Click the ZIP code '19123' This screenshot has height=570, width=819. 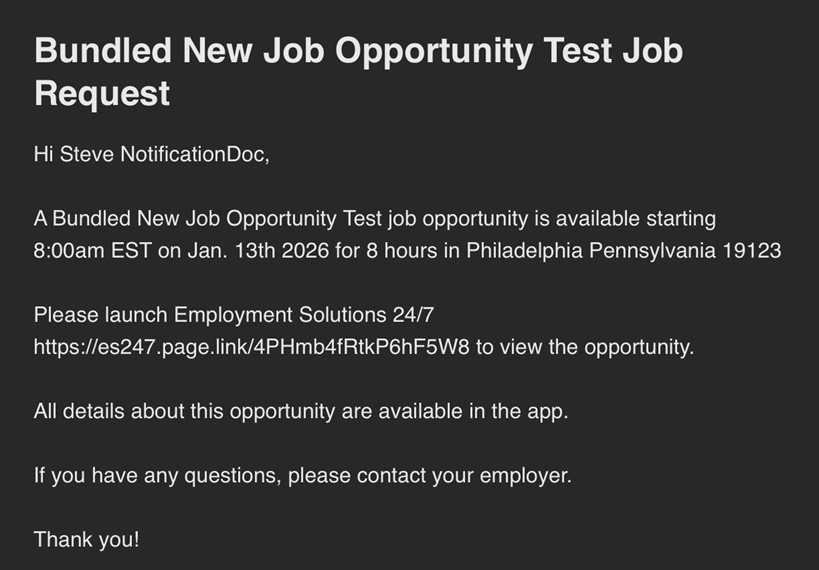(x=752, y=251)
